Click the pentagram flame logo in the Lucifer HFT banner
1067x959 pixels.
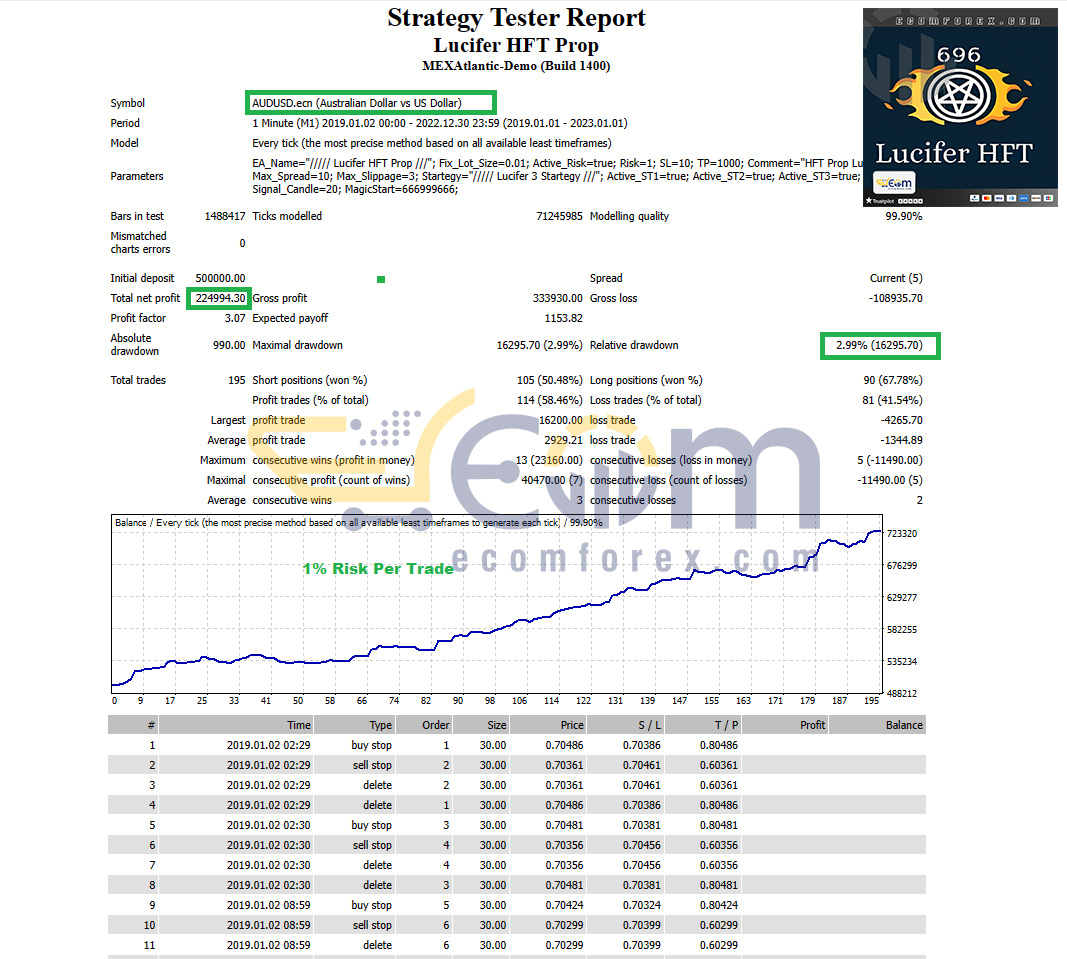tap(957, 96)
